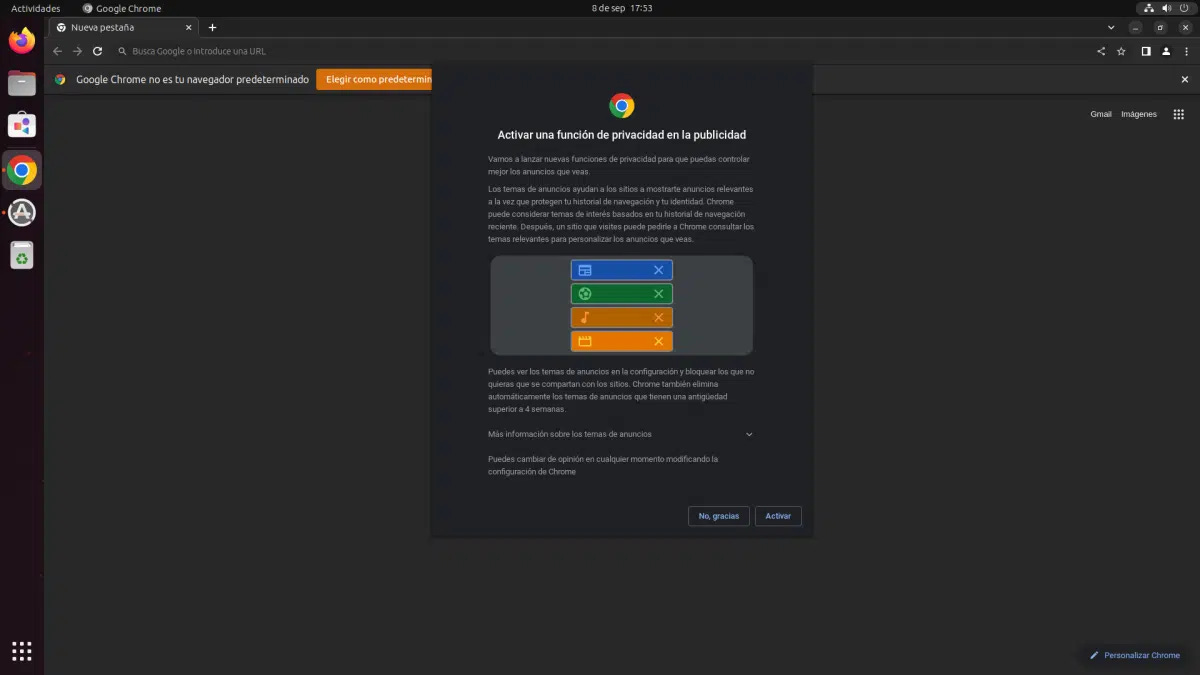Image resolution: width=1200 pixels, height=675 pixels.
Task: Go back with the browser back arrow
Action: point(57,51)
